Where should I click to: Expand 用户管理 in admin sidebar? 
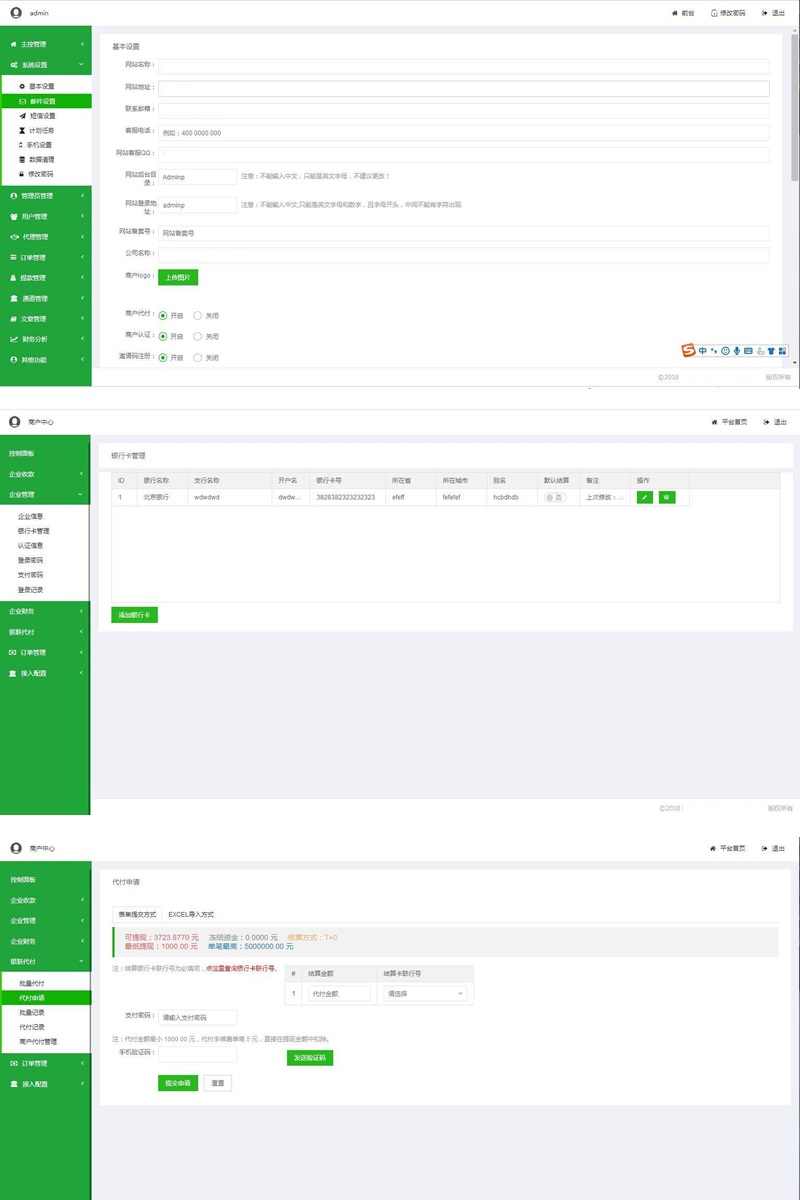point(46,216)
